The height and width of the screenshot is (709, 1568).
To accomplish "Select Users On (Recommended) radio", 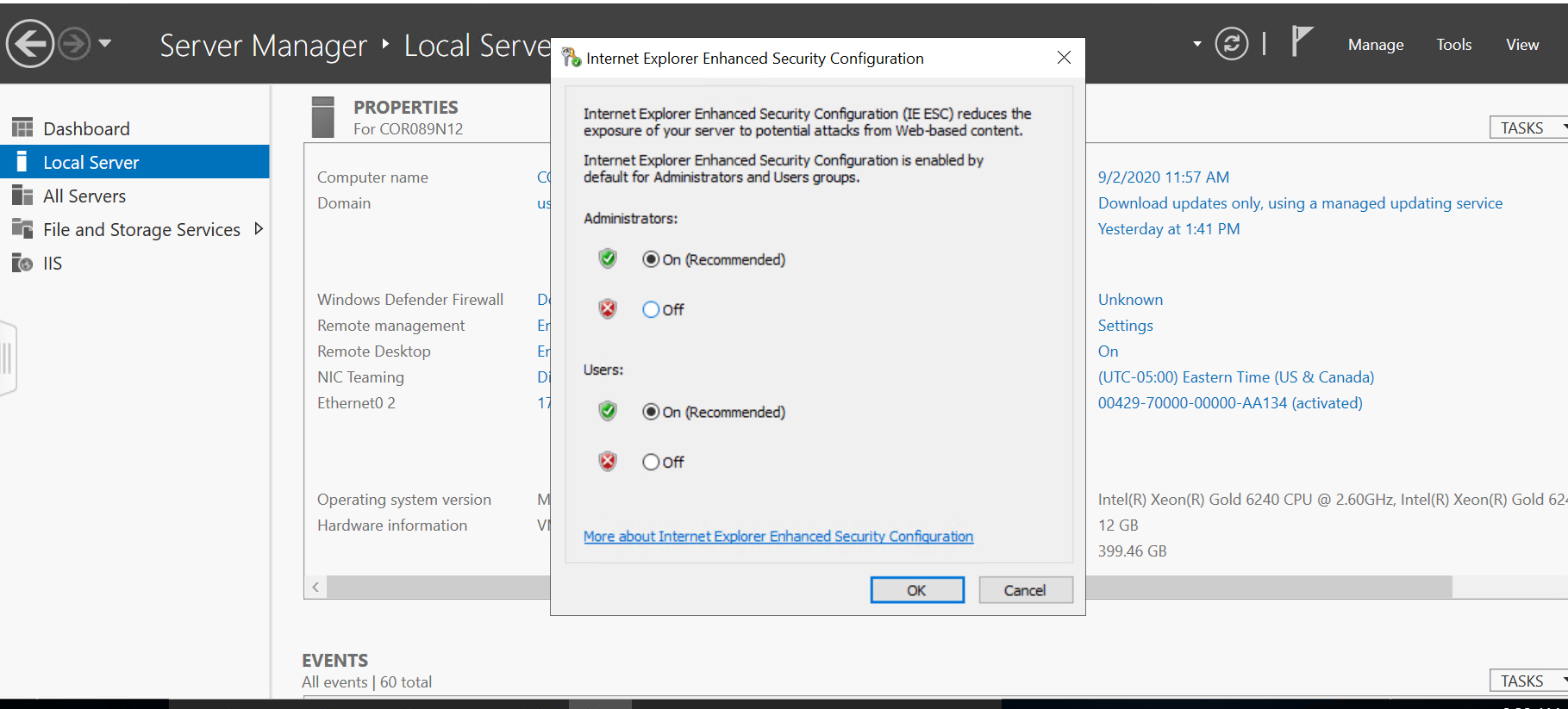I will (x=651, y=412).
